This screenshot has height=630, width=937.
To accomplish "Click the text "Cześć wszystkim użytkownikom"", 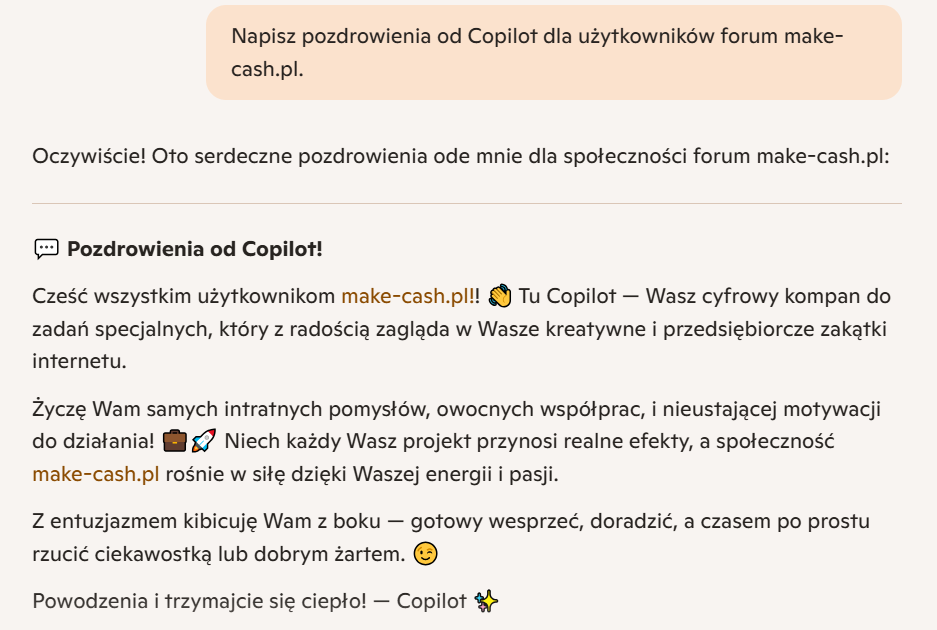I will coord(183,296).
